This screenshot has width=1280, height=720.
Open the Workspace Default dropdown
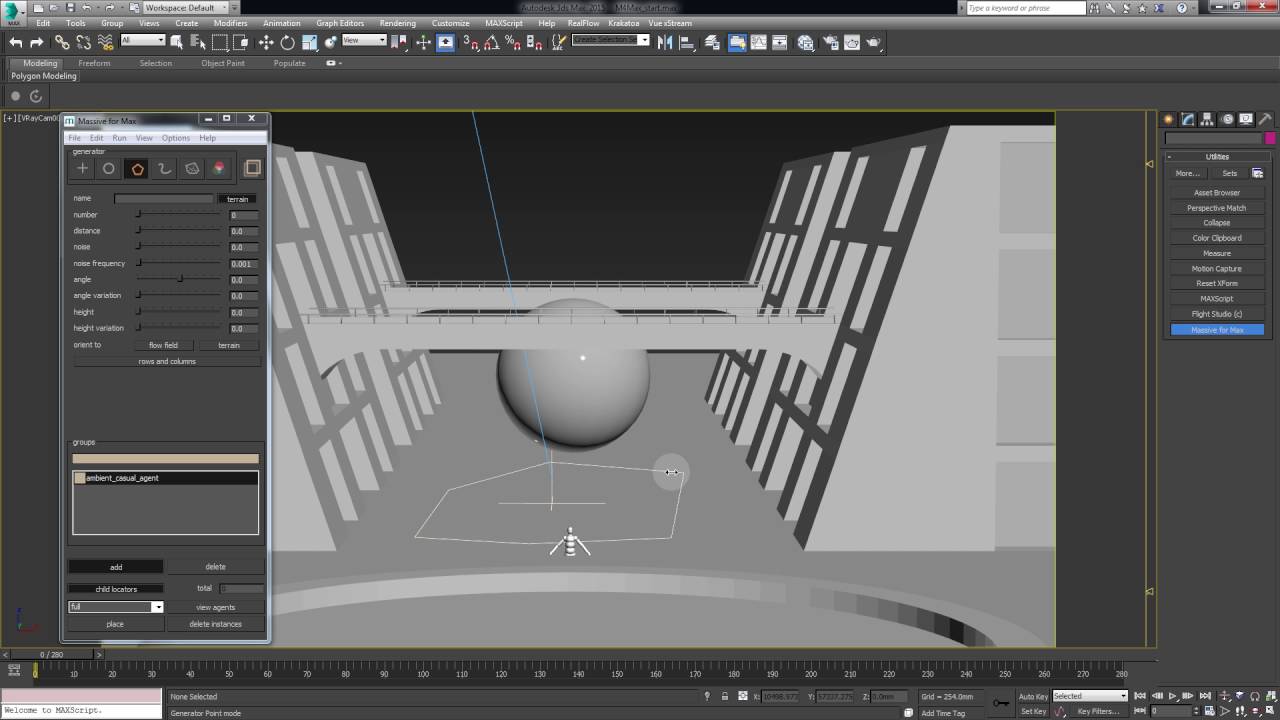tap(184, 8)
